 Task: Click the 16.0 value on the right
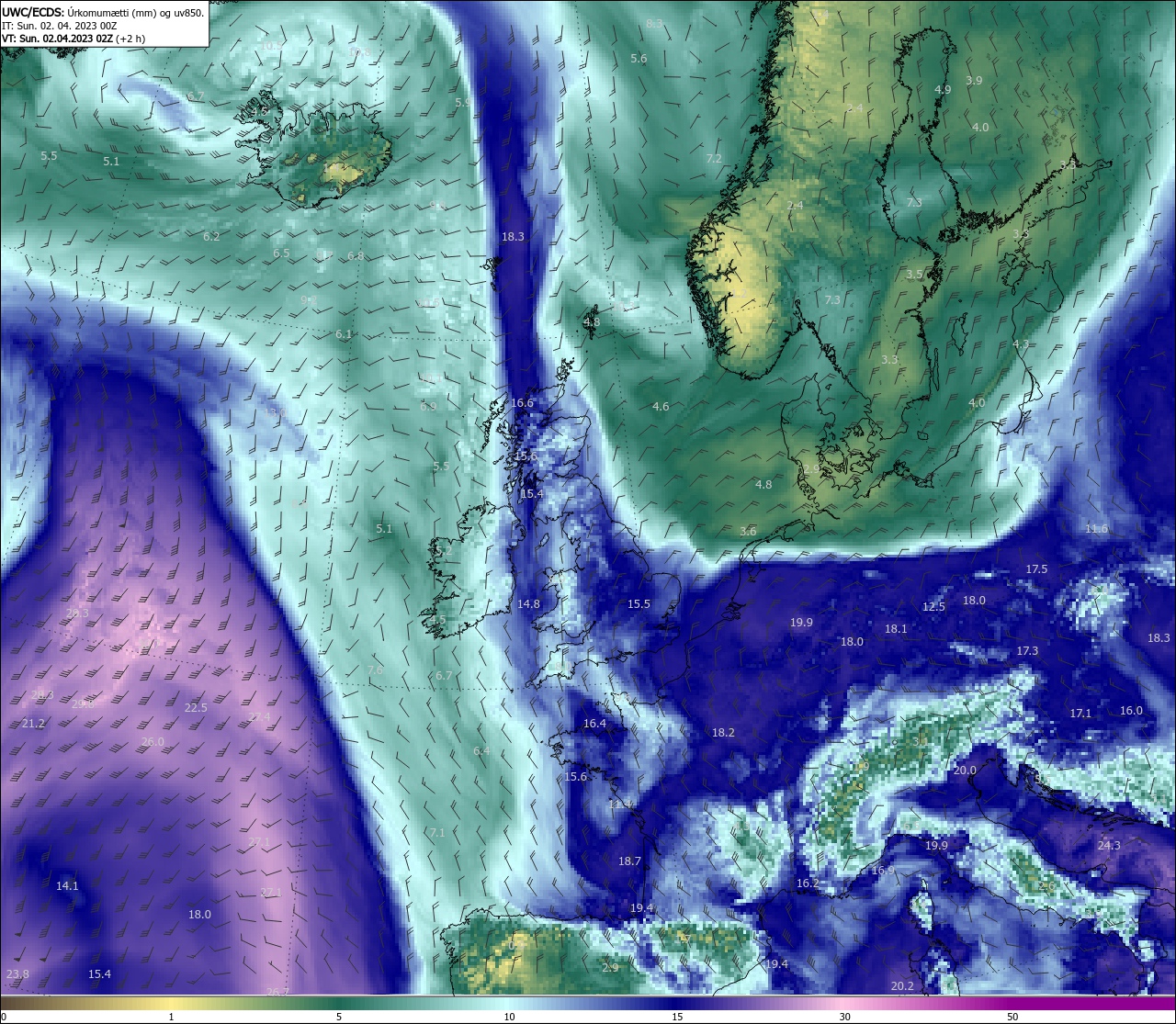1131,711
